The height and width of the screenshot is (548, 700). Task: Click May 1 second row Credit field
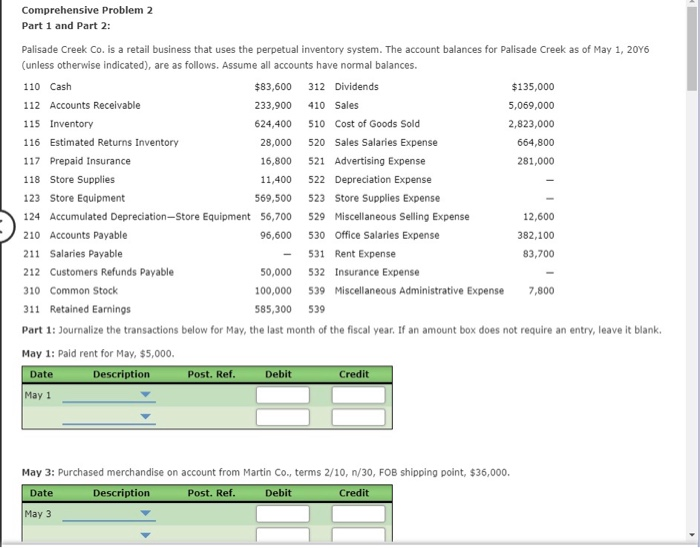tap(358, 417)
